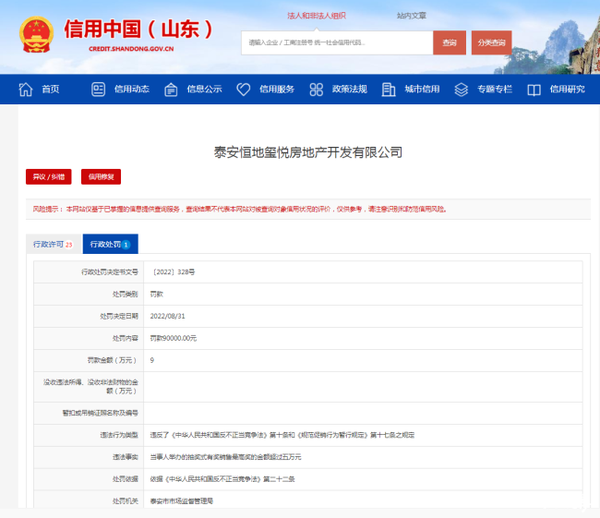Click the 罚款 penalty category value

pyautogui.click(x=157, y=294)
